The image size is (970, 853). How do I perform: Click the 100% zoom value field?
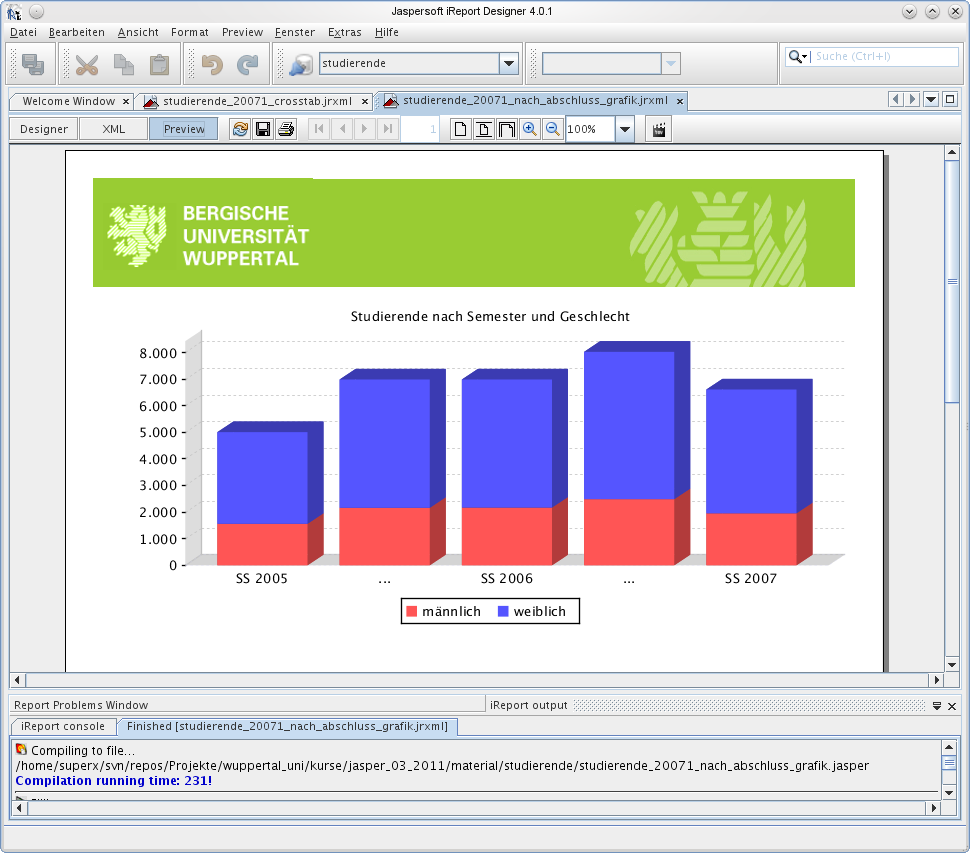(x=590, y=129)
